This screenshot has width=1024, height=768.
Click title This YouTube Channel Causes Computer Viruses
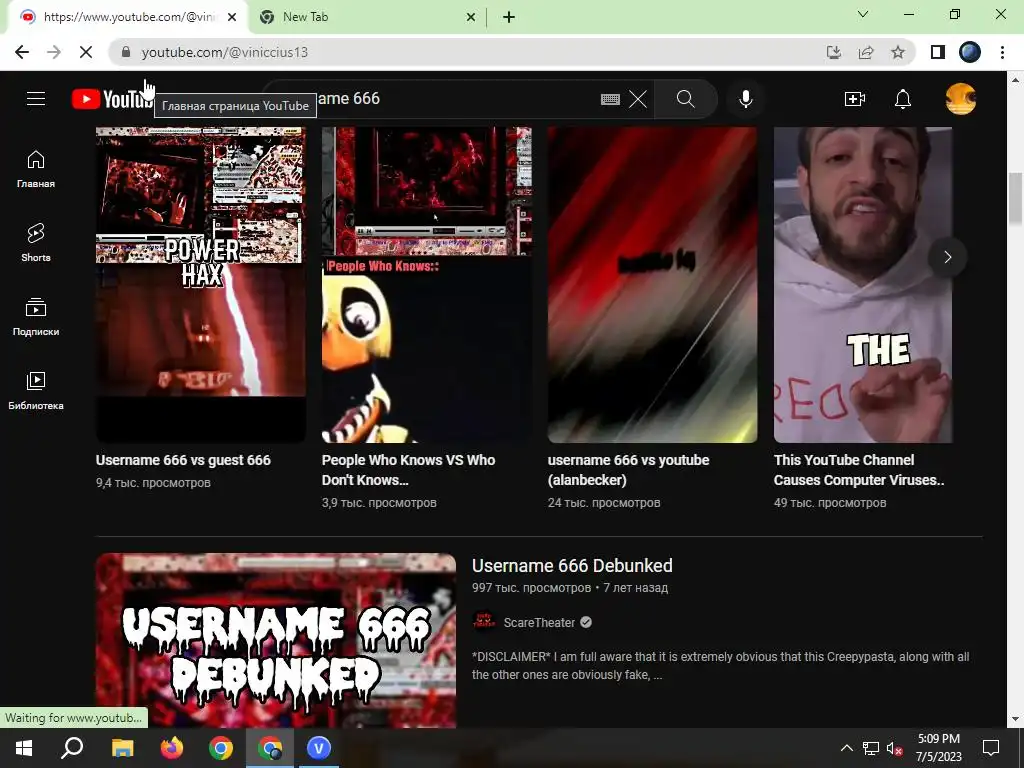(x=859, y=470)
